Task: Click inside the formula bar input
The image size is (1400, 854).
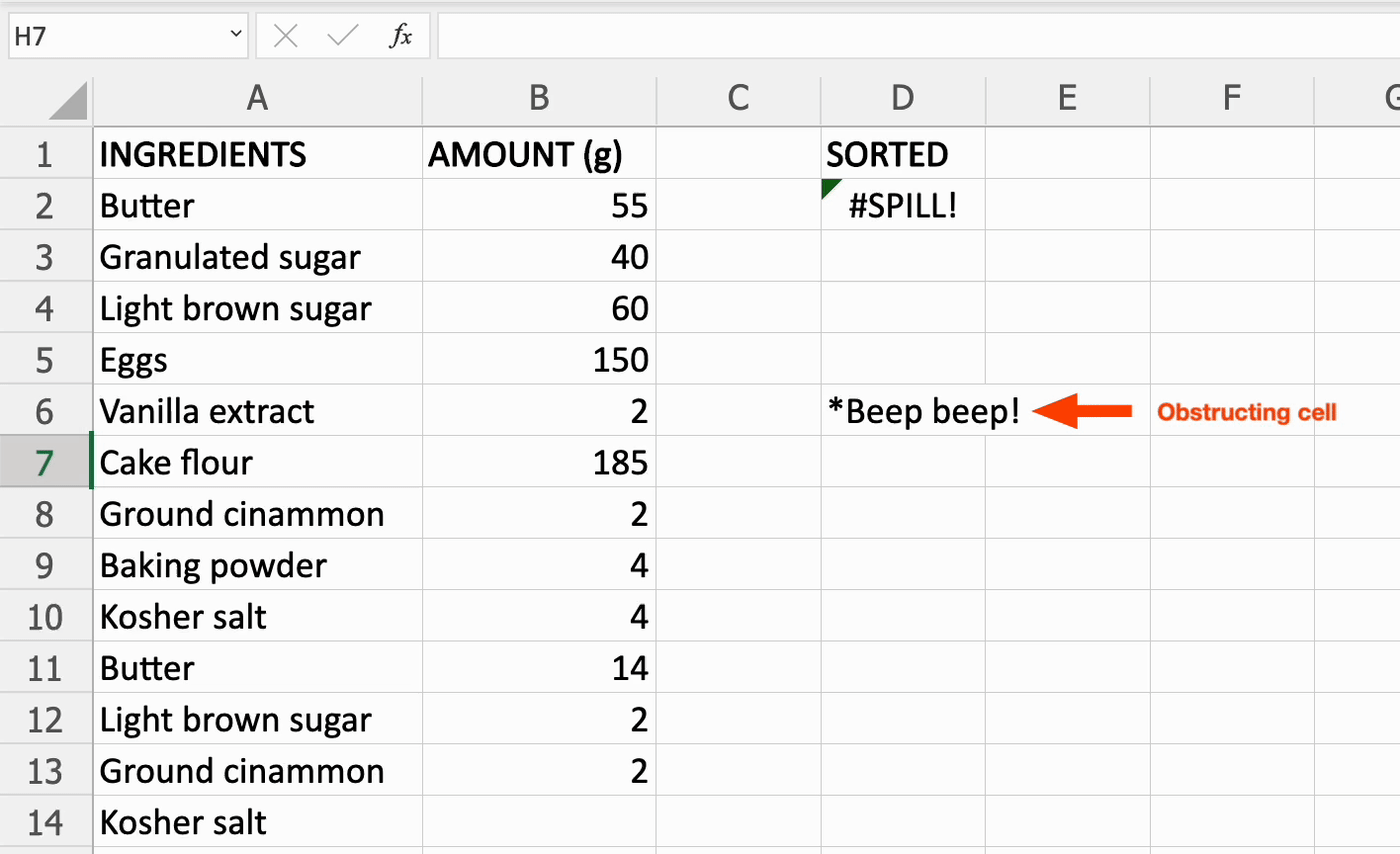Action: tap(900, 36)
